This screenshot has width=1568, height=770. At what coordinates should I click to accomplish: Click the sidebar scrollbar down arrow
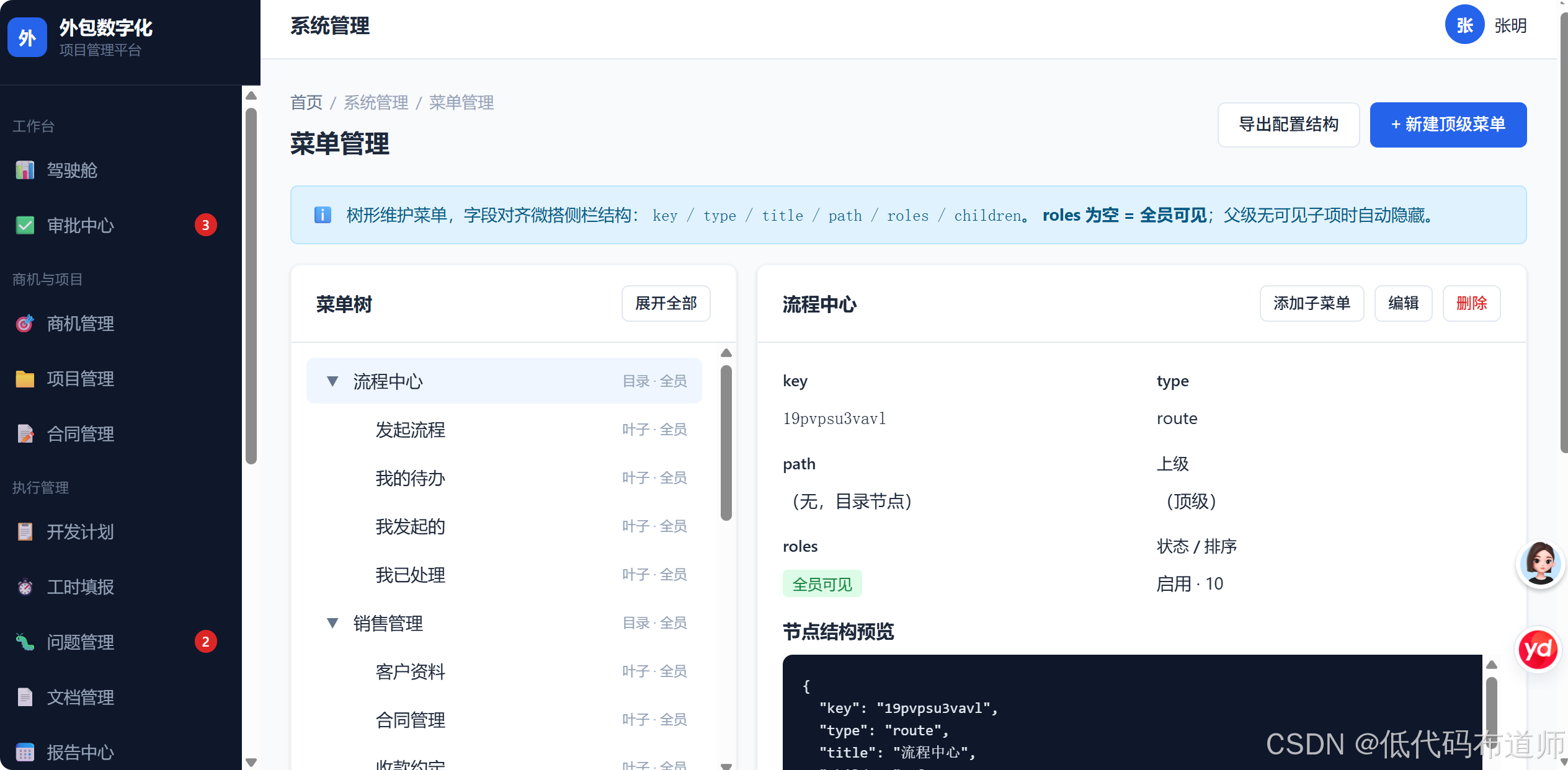(x=251, y=762)
